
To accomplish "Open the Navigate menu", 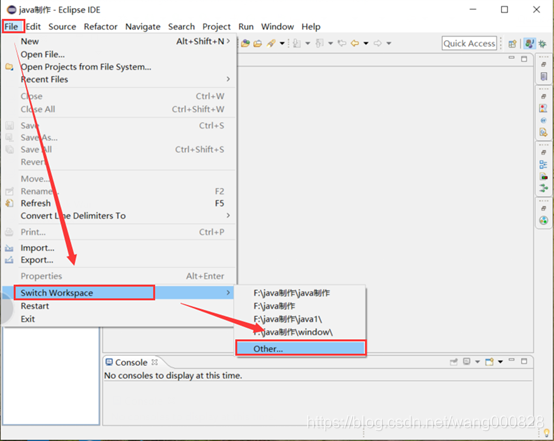I will click(143, 27).
